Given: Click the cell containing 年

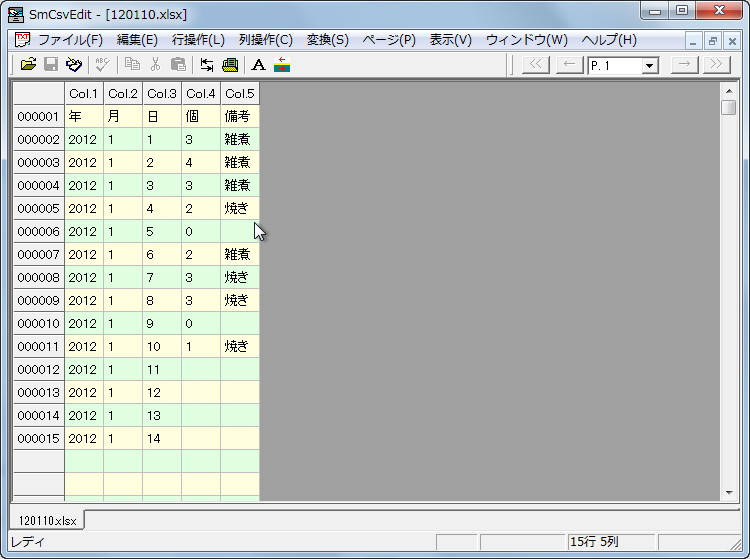Looking at the screenshot, I should 84,116.
